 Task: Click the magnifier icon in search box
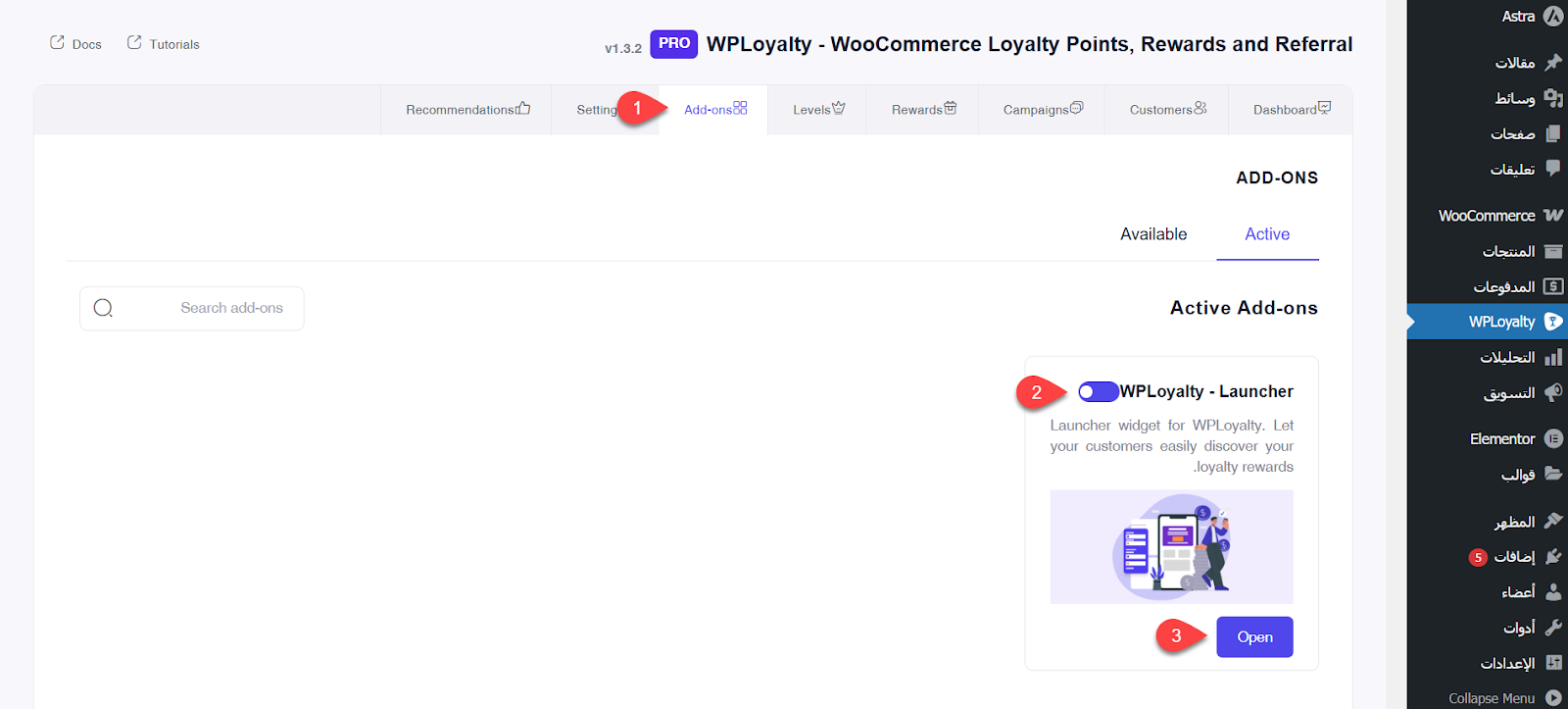click(103, 308)
